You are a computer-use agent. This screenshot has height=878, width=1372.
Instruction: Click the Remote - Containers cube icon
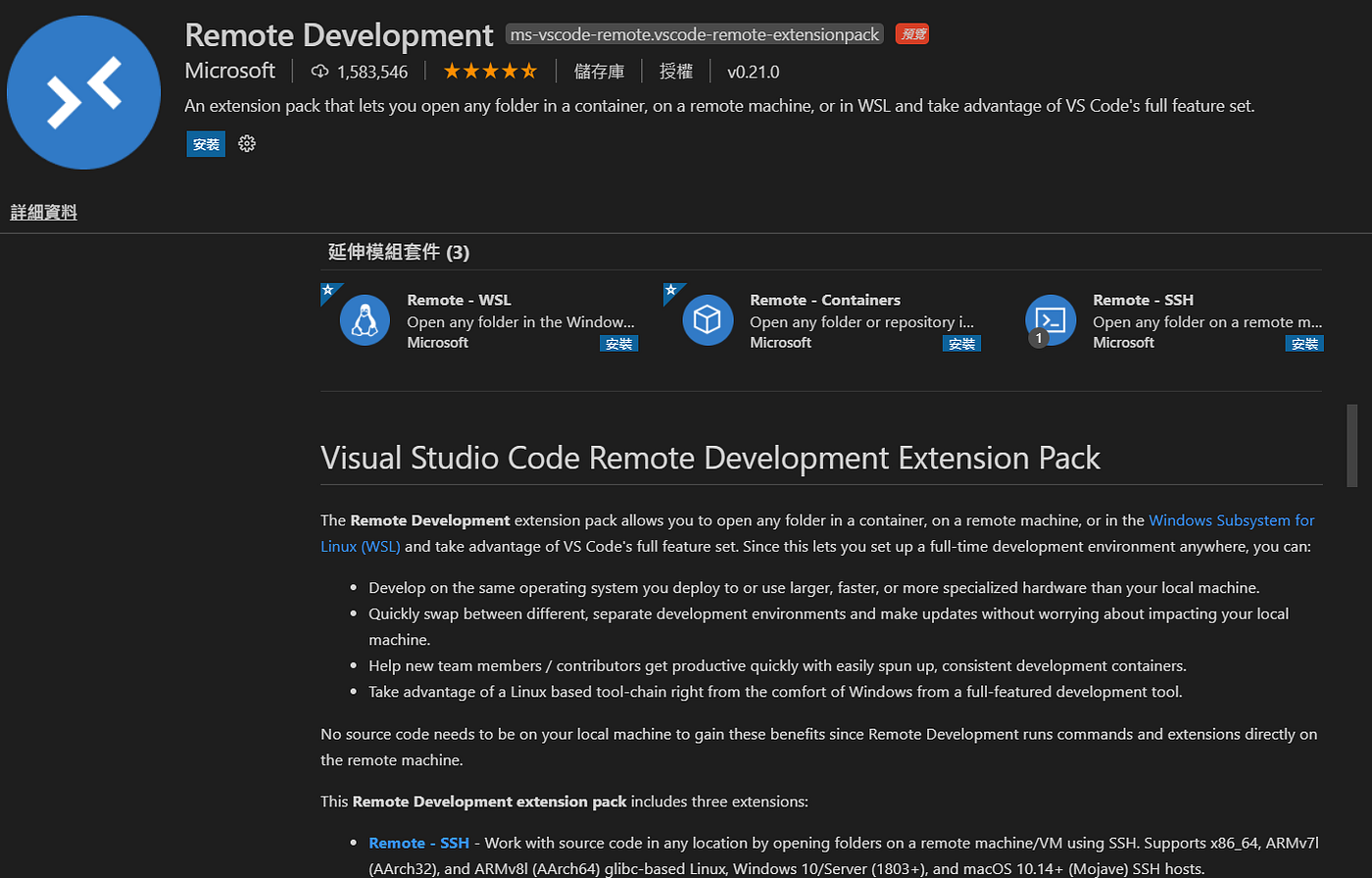708,319
